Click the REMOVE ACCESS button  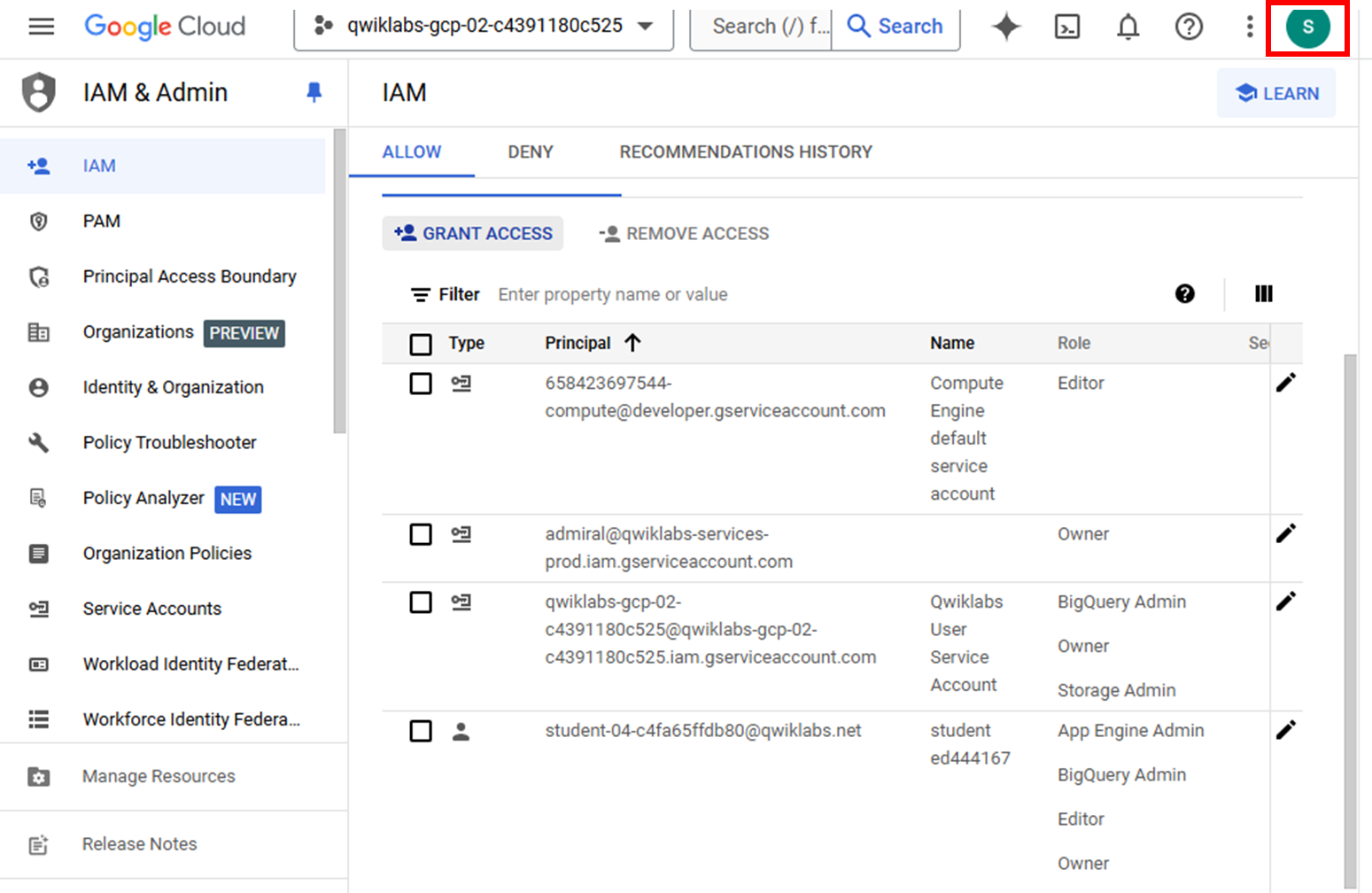pyautogui.click(x=684, y=233)
